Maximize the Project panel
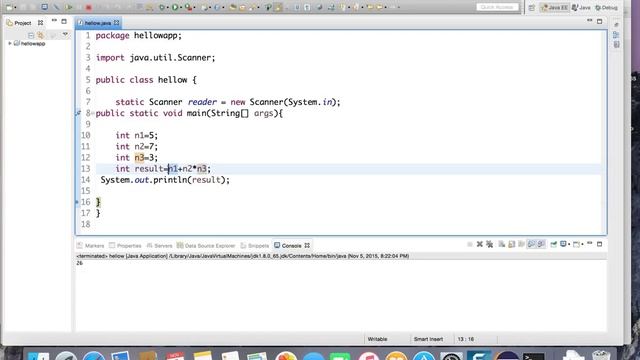The height and width of the screenshot is (360, 640). pyautogui.click(x=64, y=21)
